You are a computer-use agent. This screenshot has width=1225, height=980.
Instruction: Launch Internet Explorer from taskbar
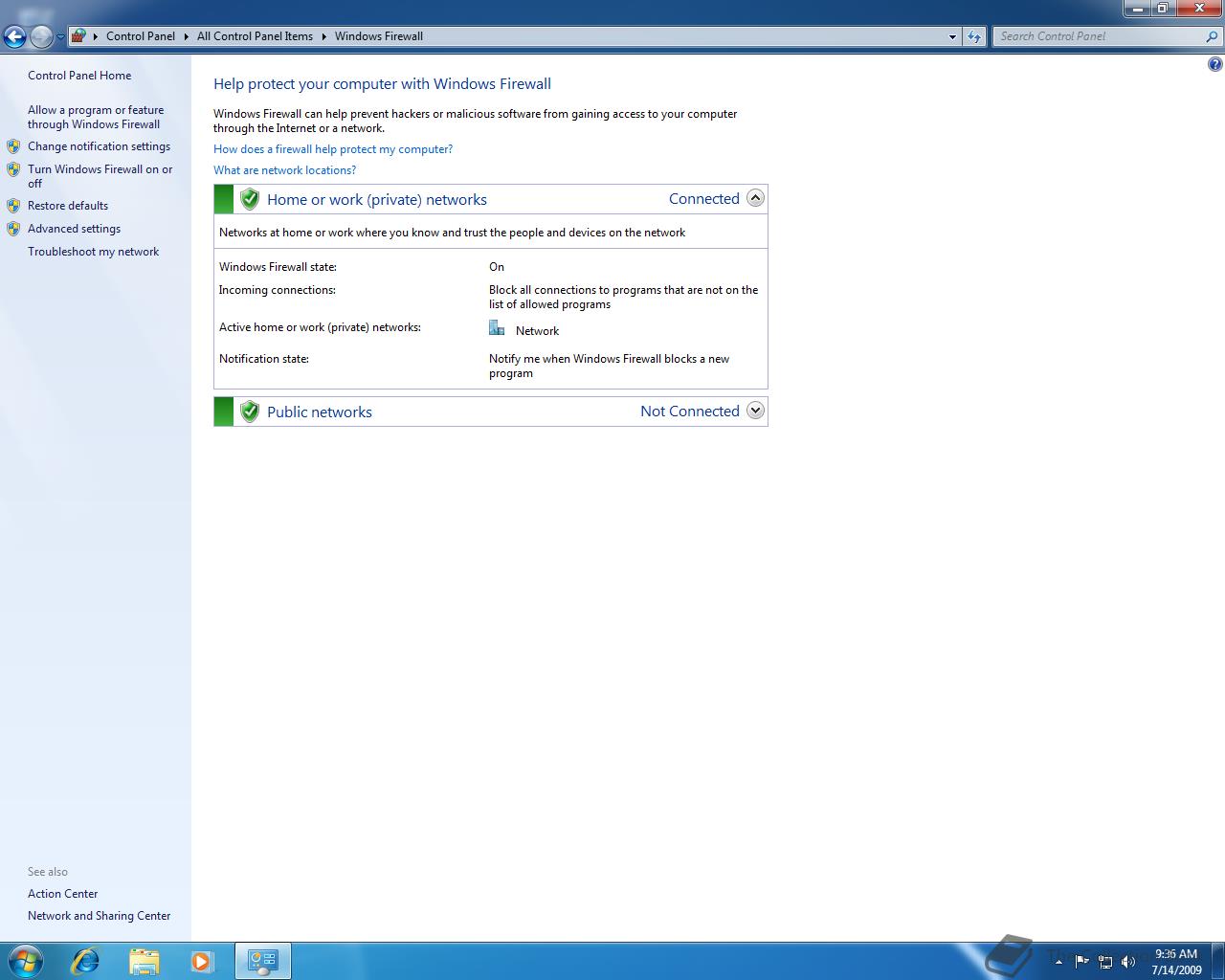(86, 961)
